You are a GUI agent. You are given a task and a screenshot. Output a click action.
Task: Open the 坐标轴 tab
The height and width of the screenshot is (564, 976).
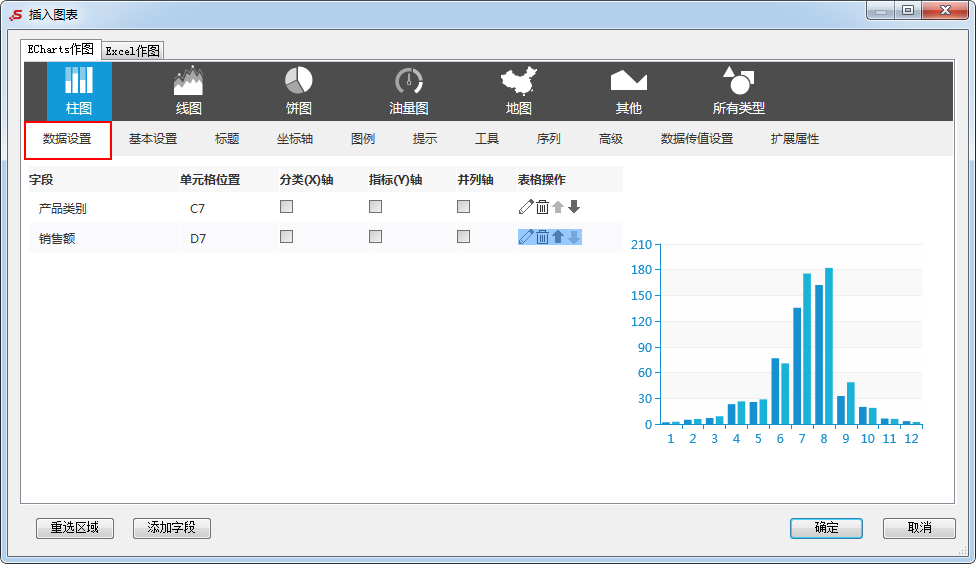[295, 139]
